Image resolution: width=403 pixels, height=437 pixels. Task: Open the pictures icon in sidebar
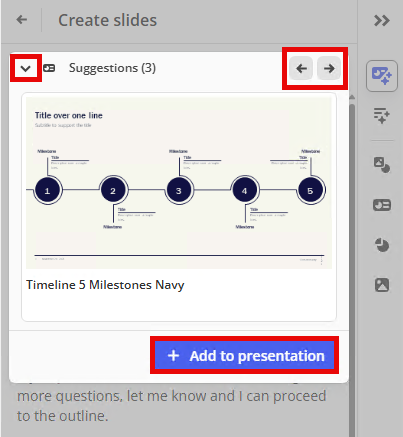click(x=382, y=285)
